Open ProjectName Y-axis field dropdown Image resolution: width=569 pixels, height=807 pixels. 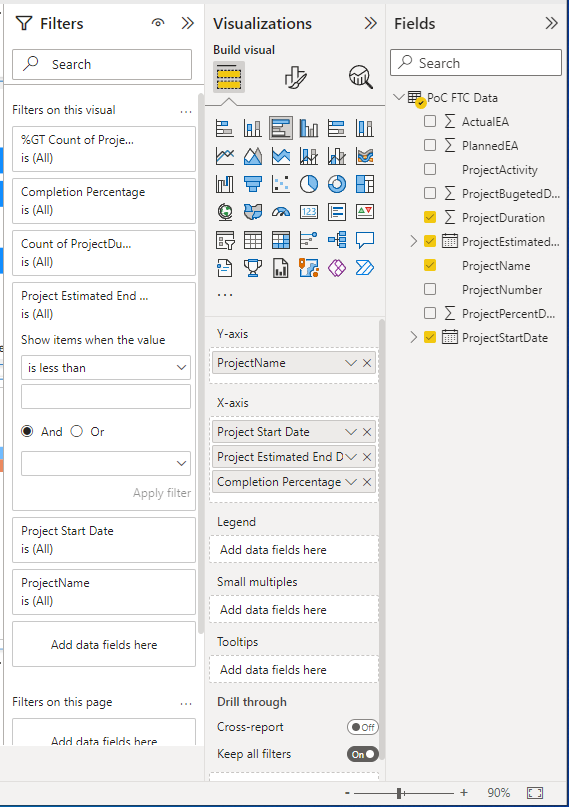pyautogui.click(x=351, y=363)
